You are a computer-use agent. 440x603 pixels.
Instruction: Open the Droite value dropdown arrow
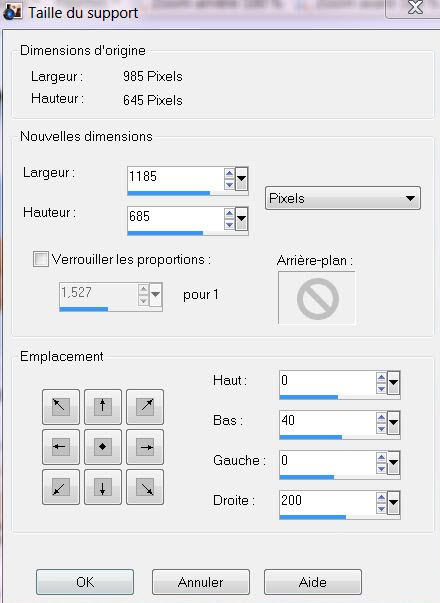(x=393, y=503)
